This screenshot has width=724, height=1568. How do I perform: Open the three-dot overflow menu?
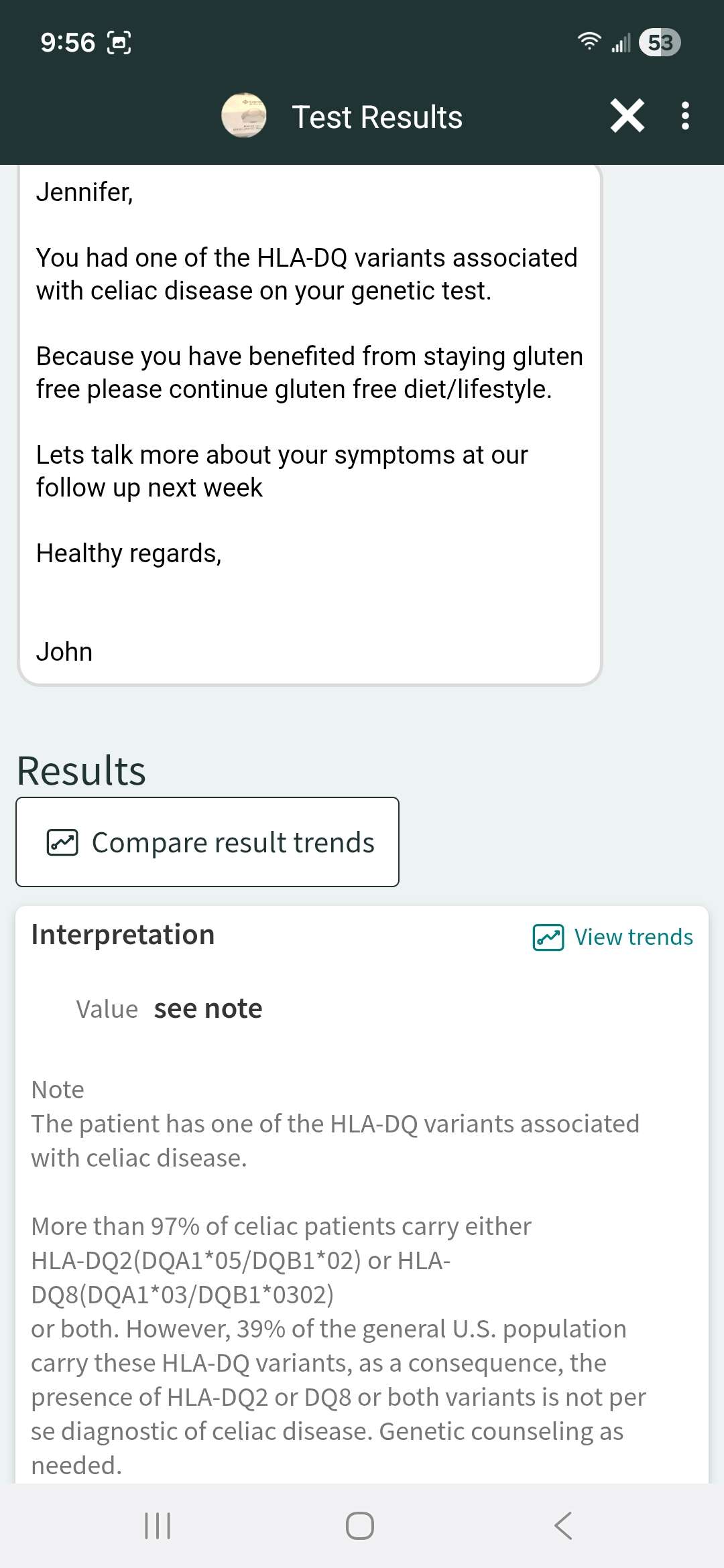(x=684, y=116)
